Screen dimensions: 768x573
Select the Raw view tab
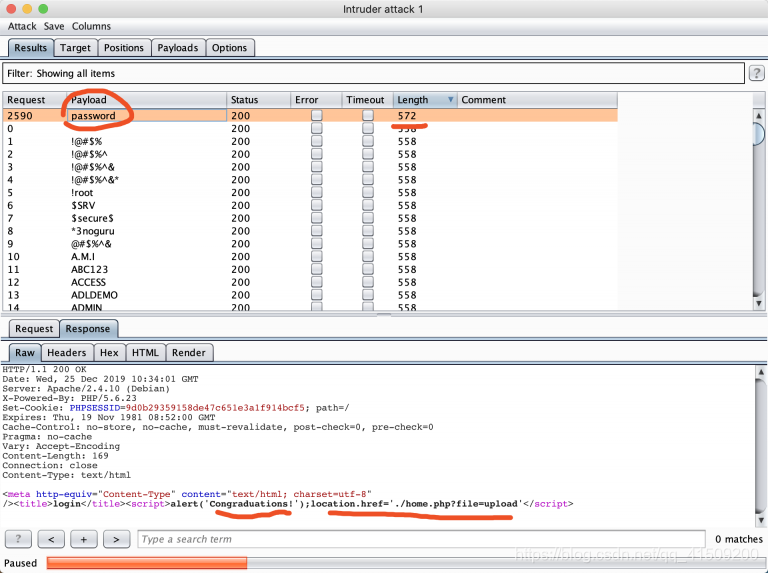click(x=24, y=353)
